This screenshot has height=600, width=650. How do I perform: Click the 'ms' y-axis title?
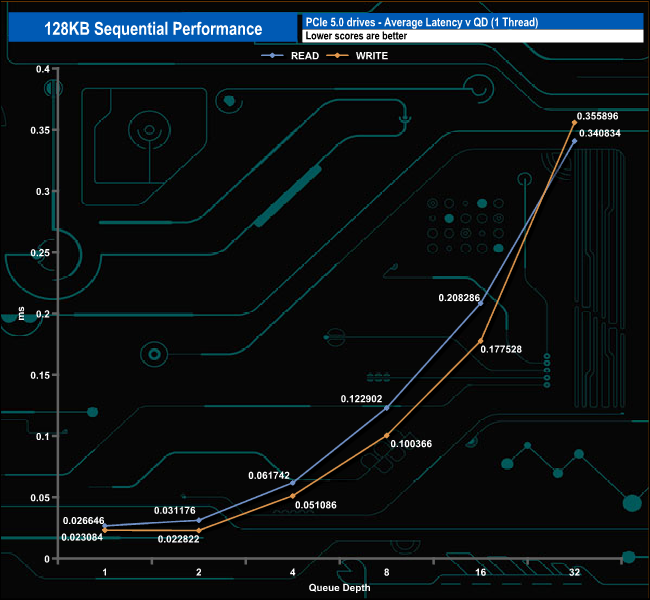click(22, 313)
